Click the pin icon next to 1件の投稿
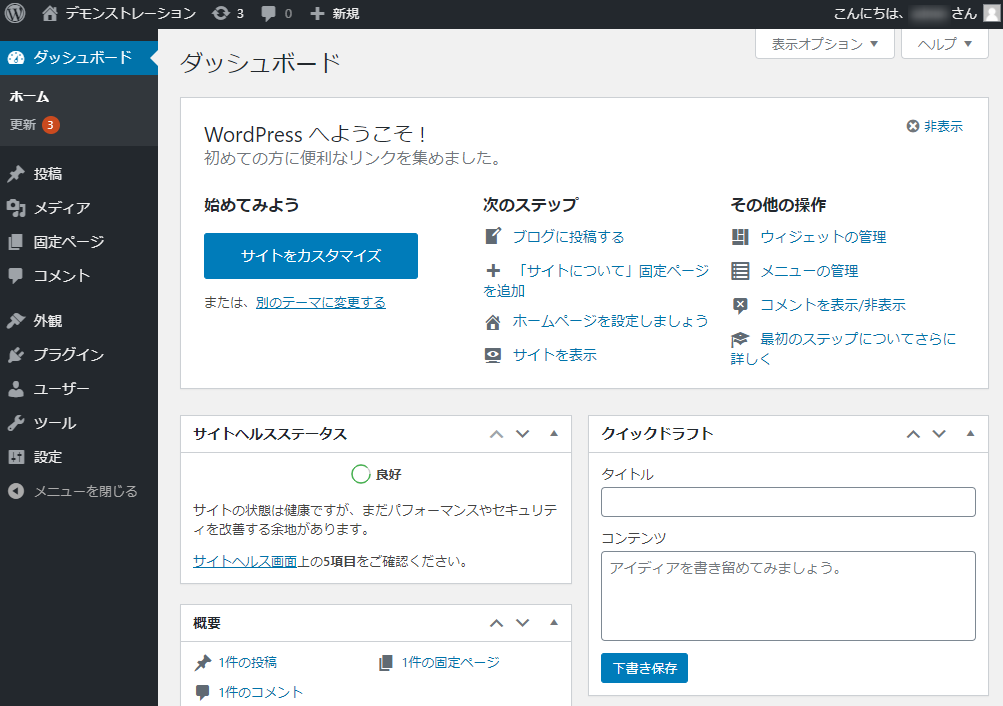Viewport: 1003px width, 706px height. (x=203, y=663)
